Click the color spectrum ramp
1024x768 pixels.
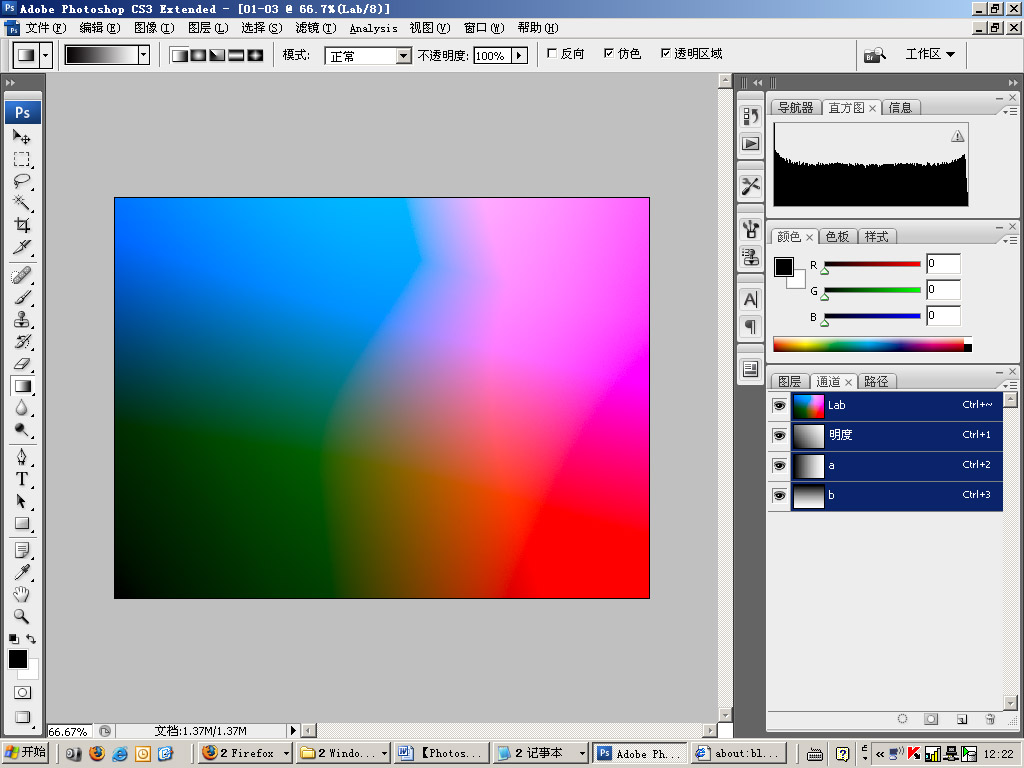click(872, 344)
